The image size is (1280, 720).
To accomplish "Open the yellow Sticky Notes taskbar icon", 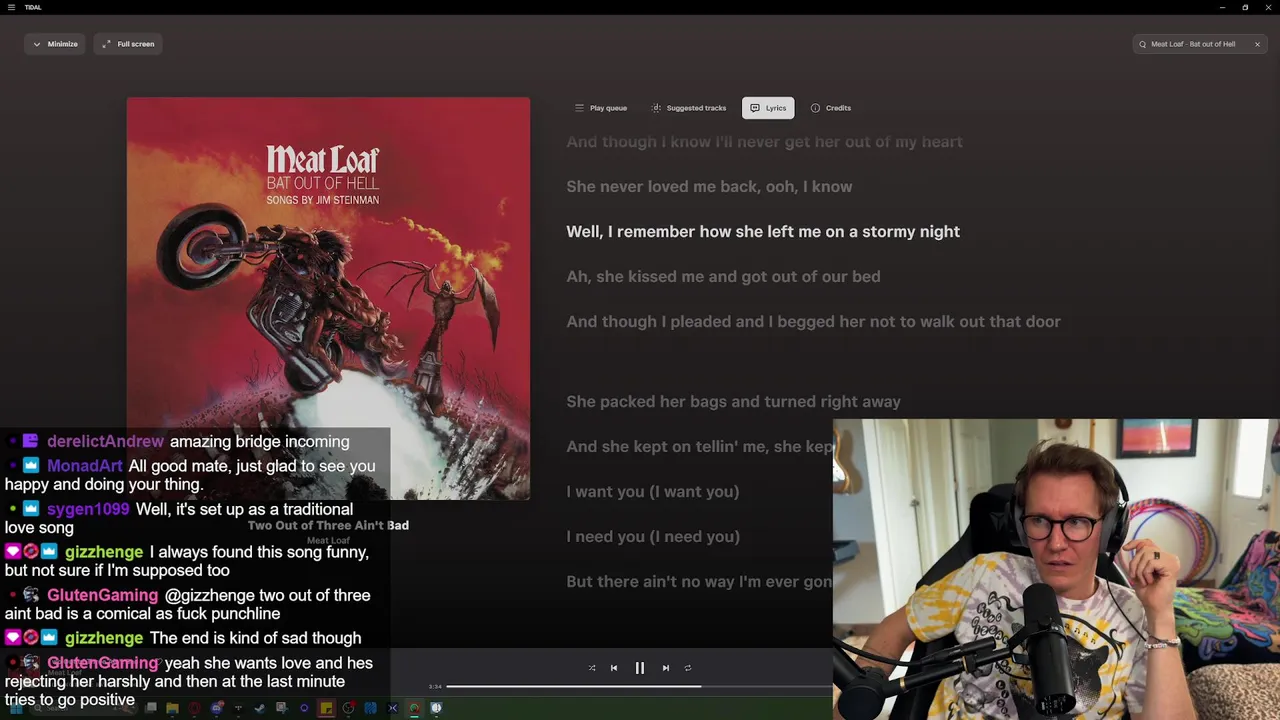I will coord(326,708).
